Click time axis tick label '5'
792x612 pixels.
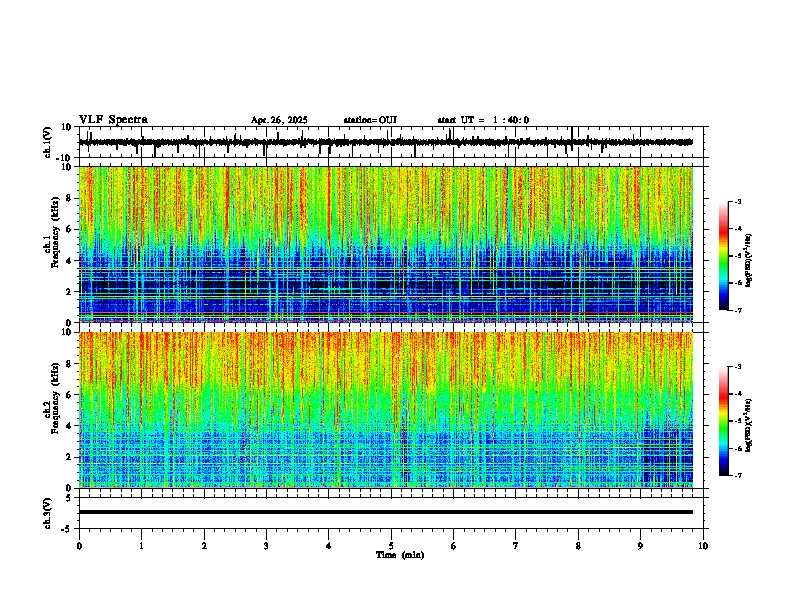point(391,546)
